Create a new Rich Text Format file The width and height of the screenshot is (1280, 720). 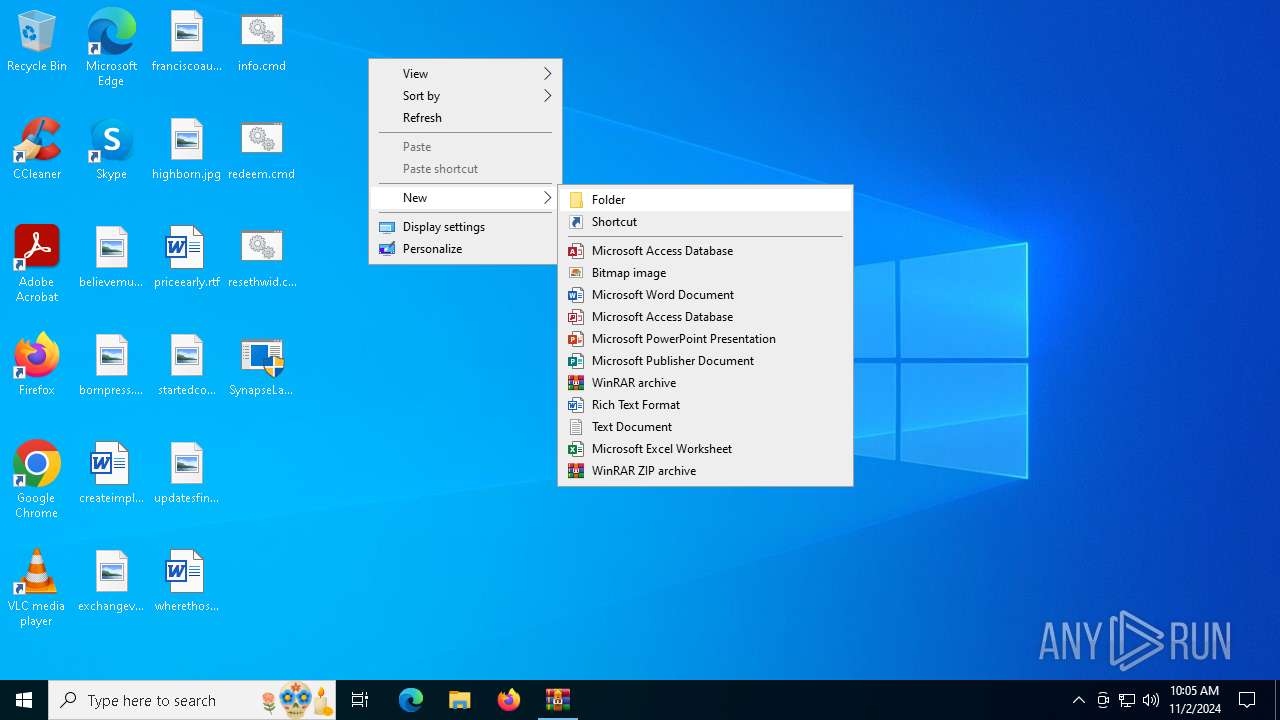tap(705, 405)
